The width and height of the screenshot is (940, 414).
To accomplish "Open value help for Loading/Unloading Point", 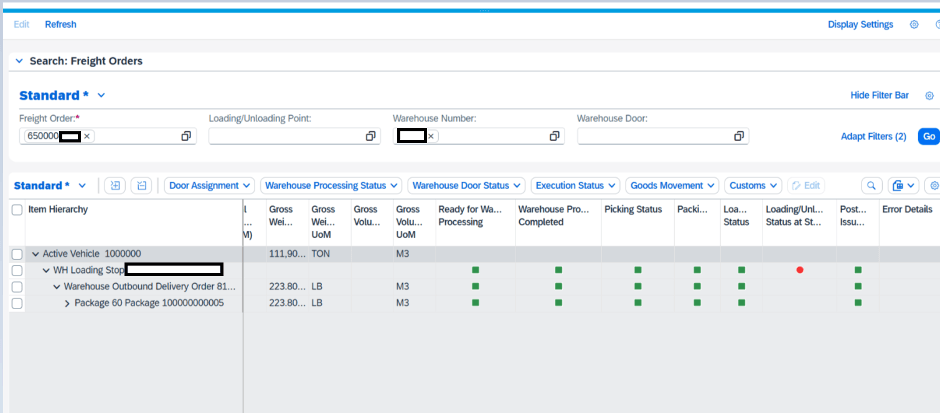I will coord(370,136).
